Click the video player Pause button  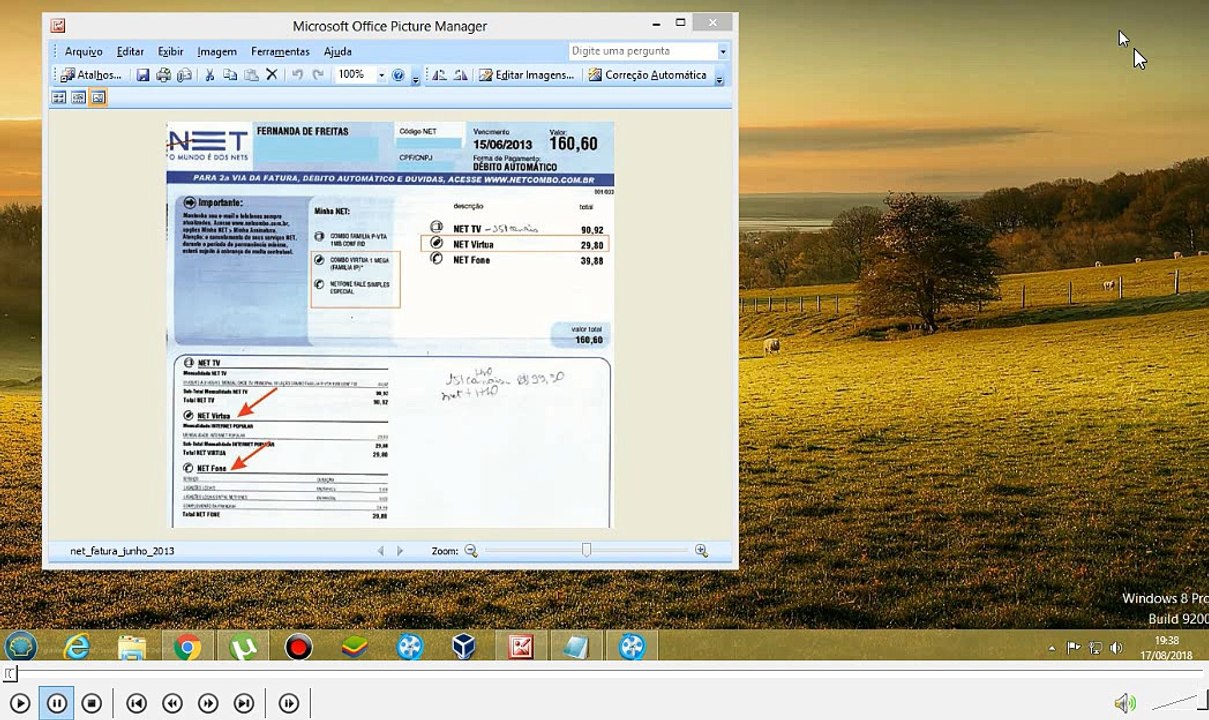pyautogui.click(x=56, y=704)
